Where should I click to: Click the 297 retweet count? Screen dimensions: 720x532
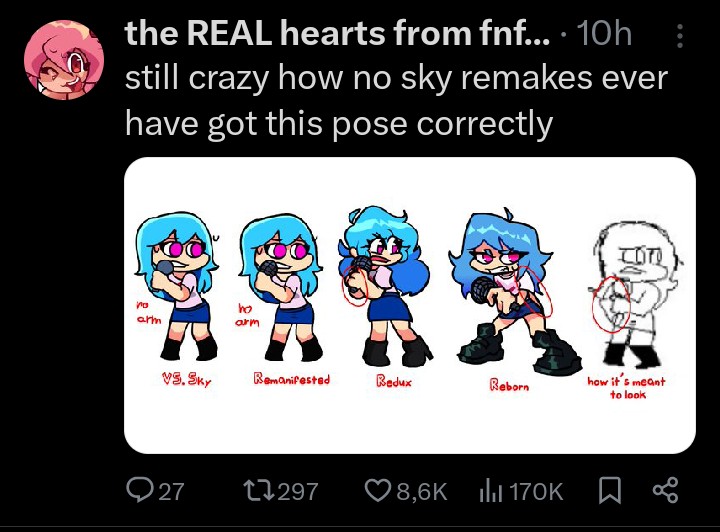[x=298, y=491]
